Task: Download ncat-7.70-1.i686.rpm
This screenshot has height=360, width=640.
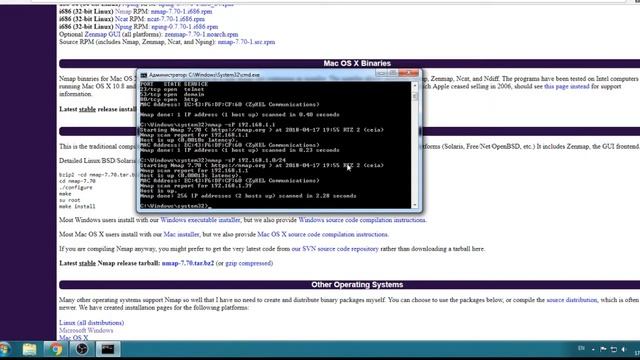Action: click(x=176, y=19)
